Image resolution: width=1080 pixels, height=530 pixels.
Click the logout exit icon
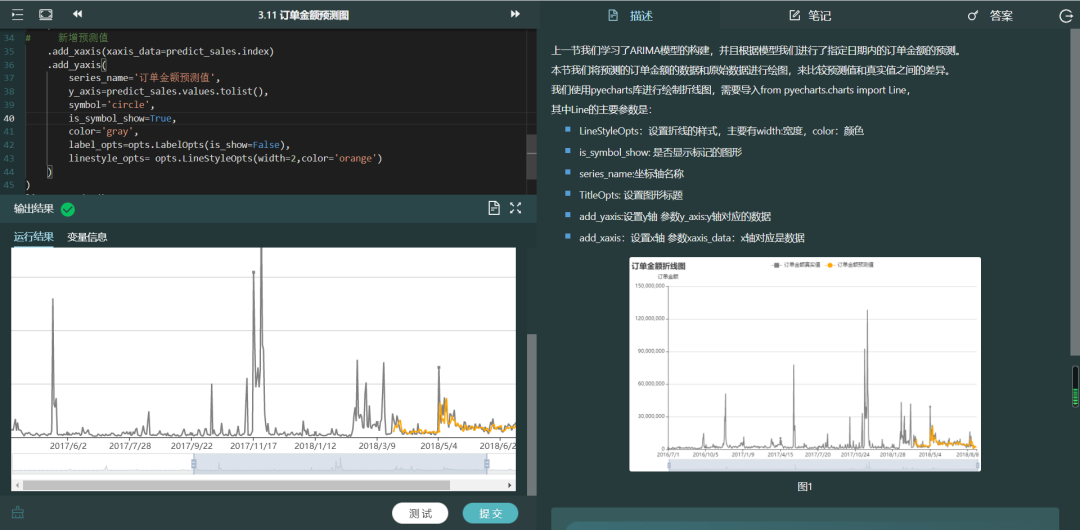click(x=1065, y=16)
